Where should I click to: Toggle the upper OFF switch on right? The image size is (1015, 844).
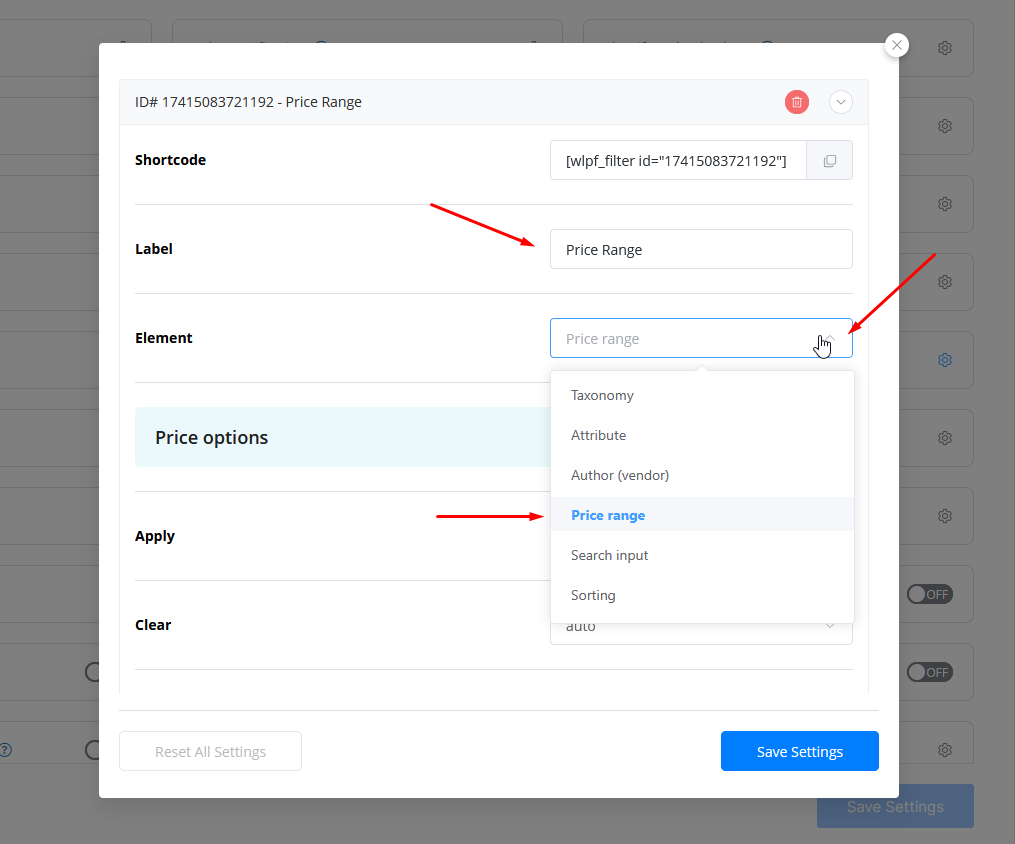tap(929, 594)
